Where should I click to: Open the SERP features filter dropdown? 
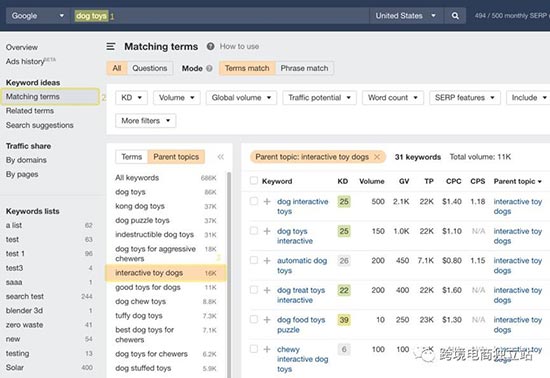(465, 97)
